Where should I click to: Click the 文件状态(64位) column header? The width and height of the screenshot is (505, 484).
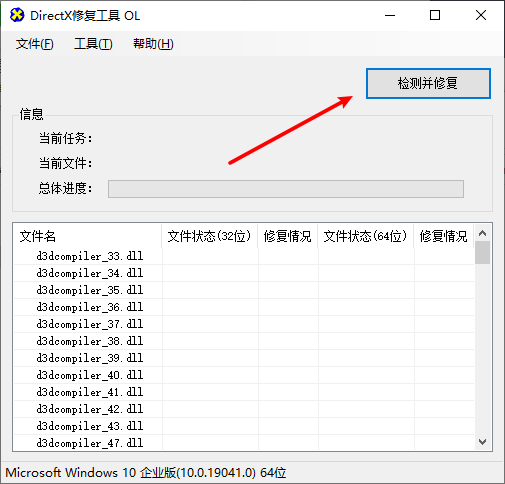[x=366, y=236]
